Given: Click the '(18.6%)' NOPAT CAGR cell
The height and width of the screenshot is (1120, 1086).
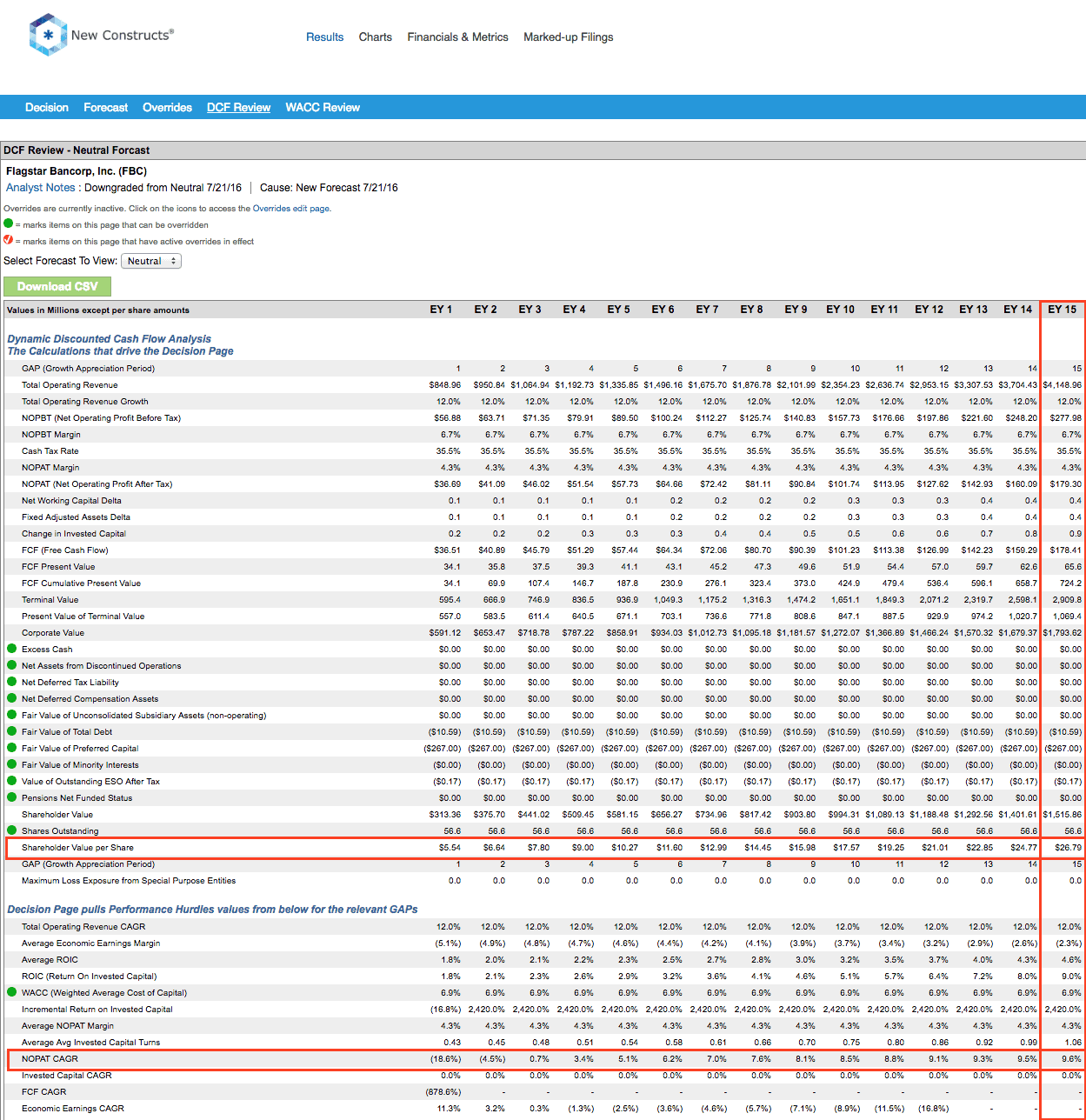Looking at the screenshot, I should [x=446, y=1059].
